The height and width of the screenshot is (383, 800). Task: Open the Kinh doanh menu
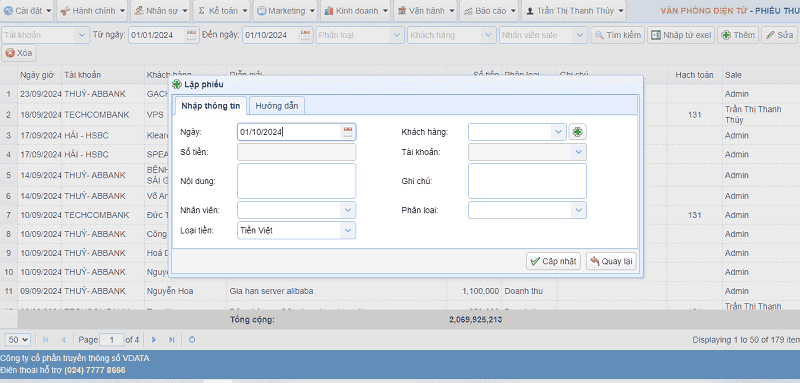(x=355, y=10)
